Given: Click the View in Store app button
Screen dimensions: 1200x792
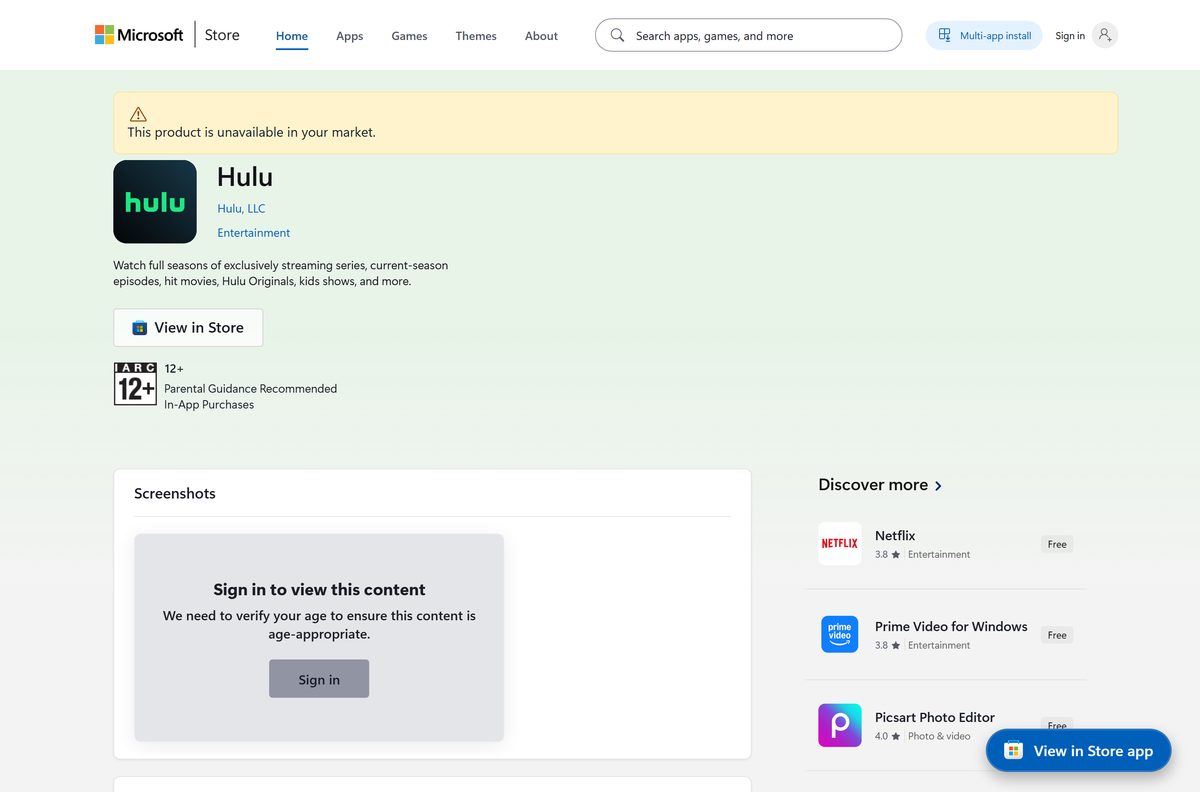Looking at the screenshot, I should pos(1078,751).
